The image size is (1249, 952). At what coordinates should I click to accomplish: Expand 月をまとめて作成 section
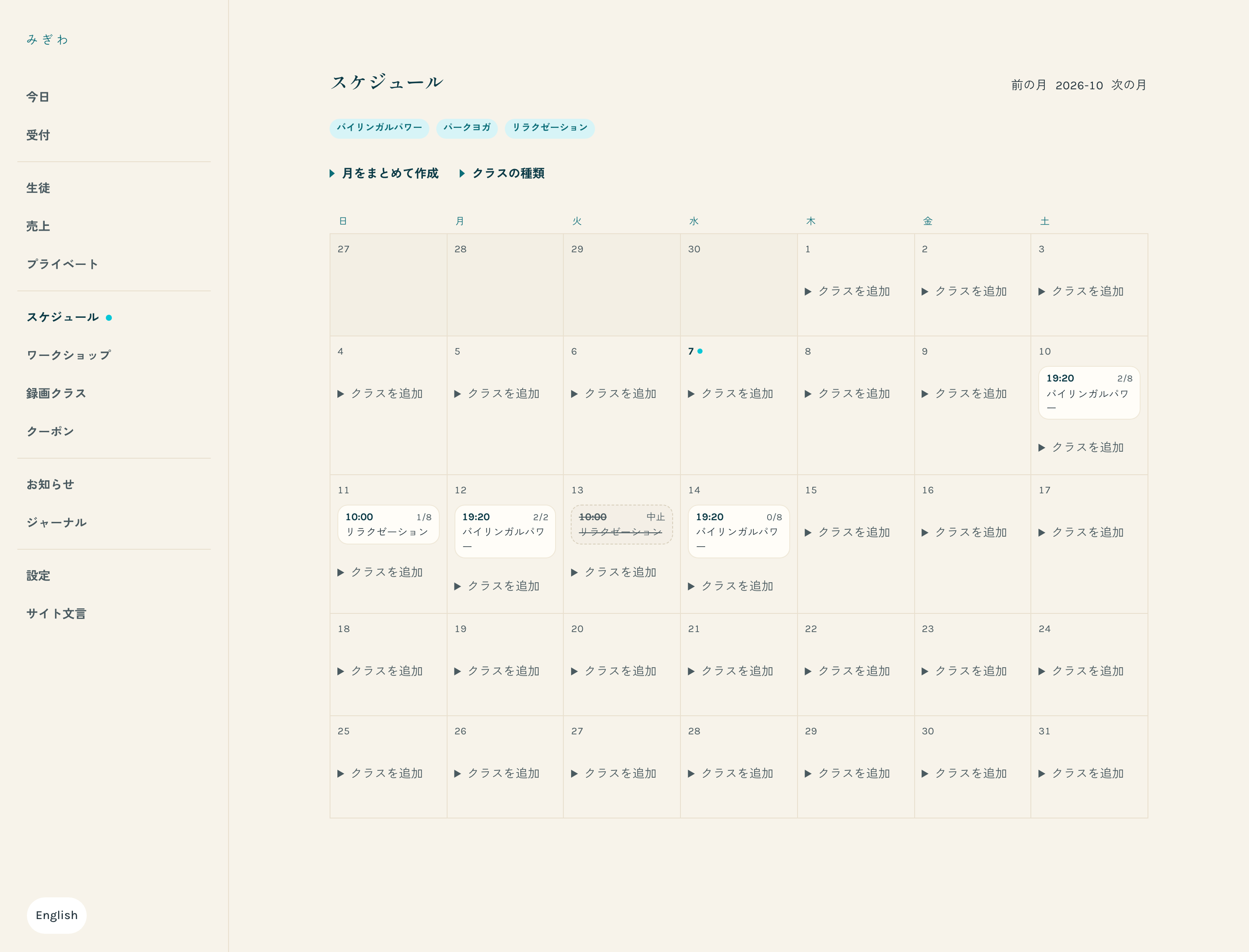pos(384,173)
